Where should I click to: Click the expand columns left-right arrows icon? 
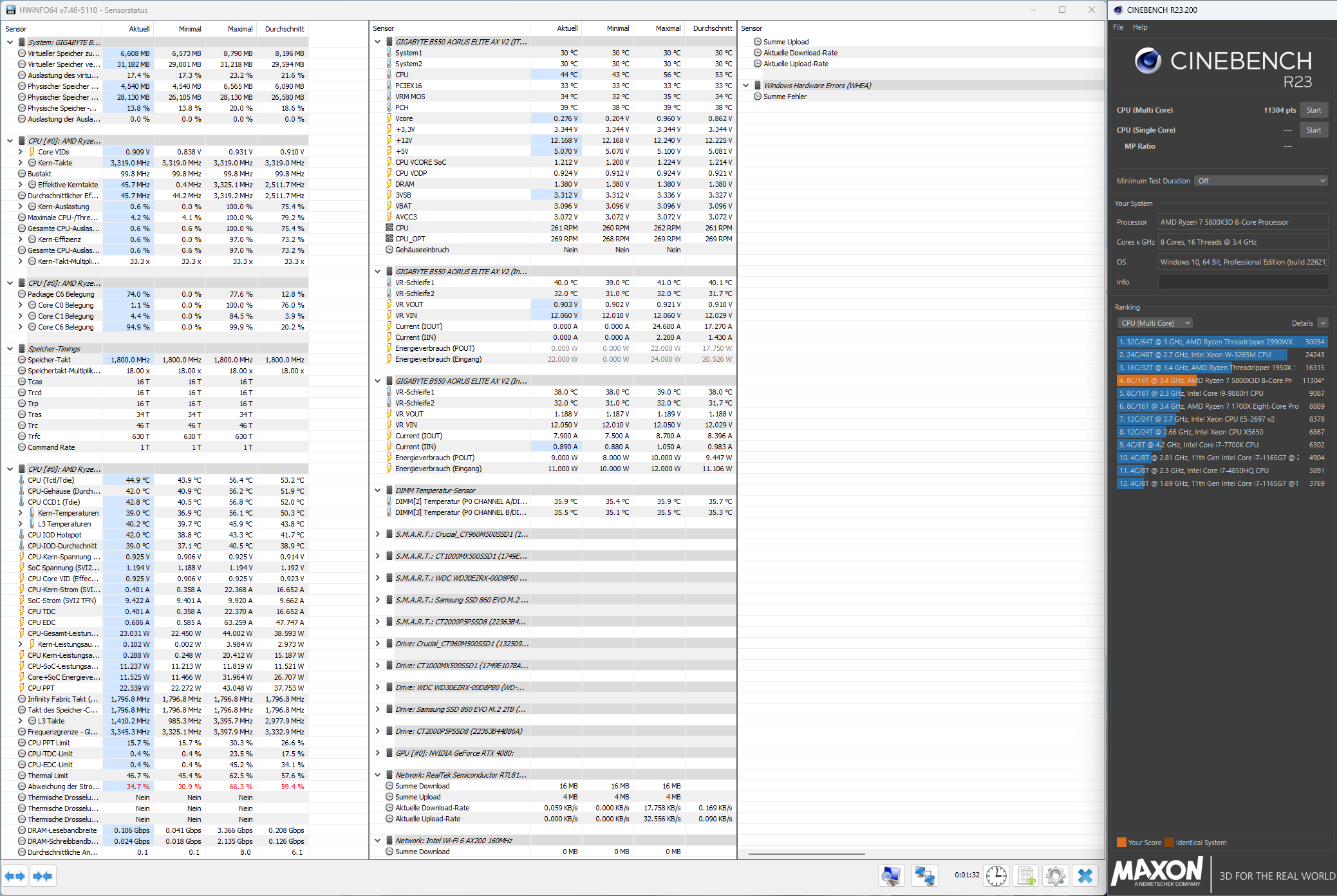[x=15, y=876]
